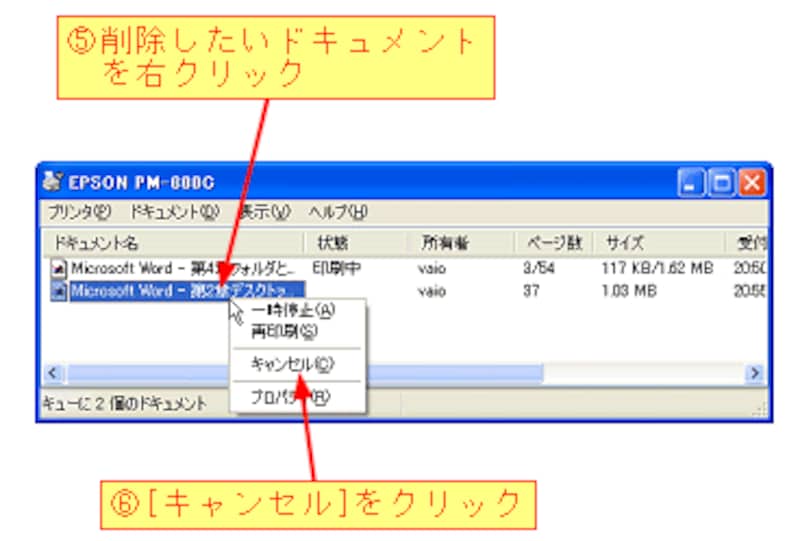
Task: Sort by ドキュメント名 column header
Action: 173,242
